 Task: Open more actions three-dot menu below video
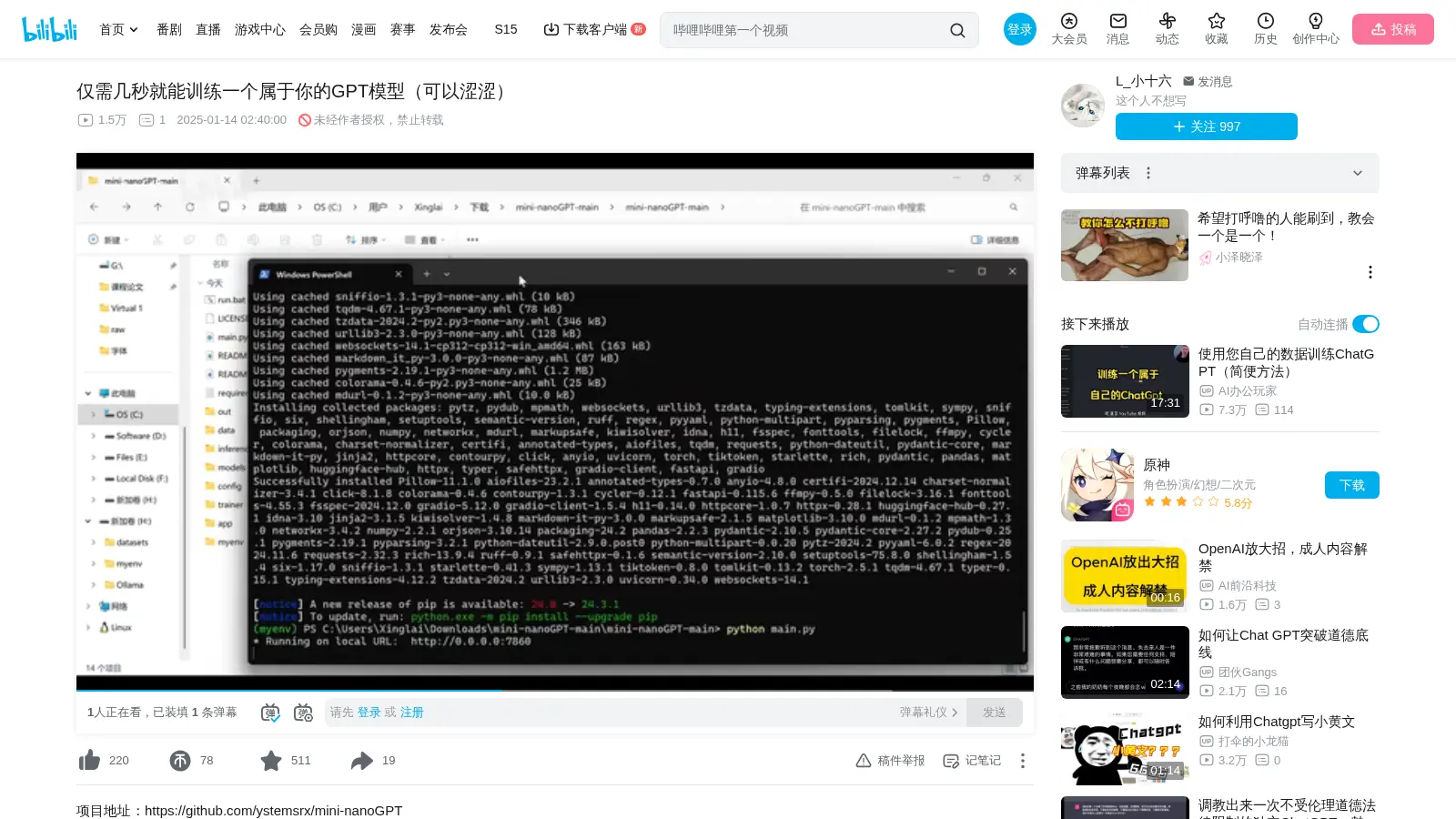[x=1023, y=761]
